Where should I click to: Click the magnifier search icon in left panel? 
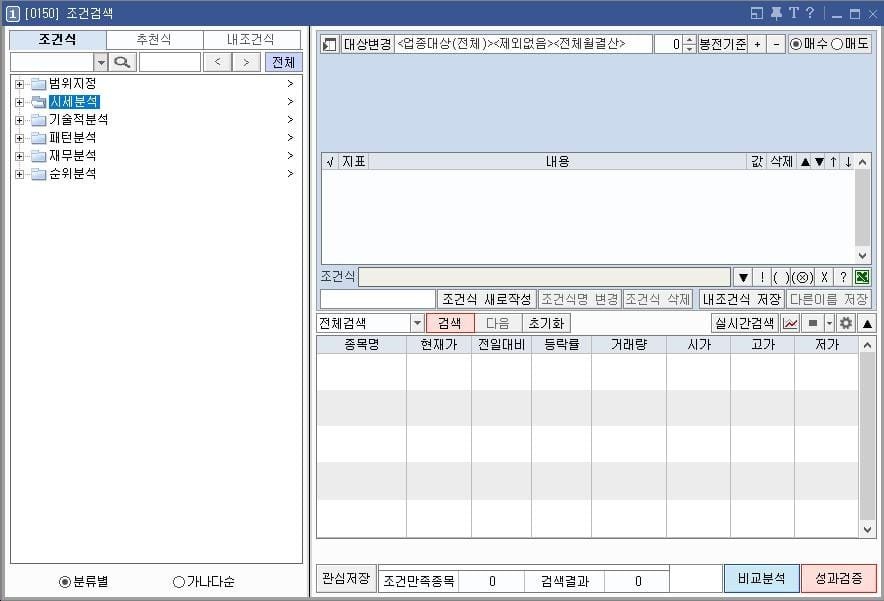[122, 61]
